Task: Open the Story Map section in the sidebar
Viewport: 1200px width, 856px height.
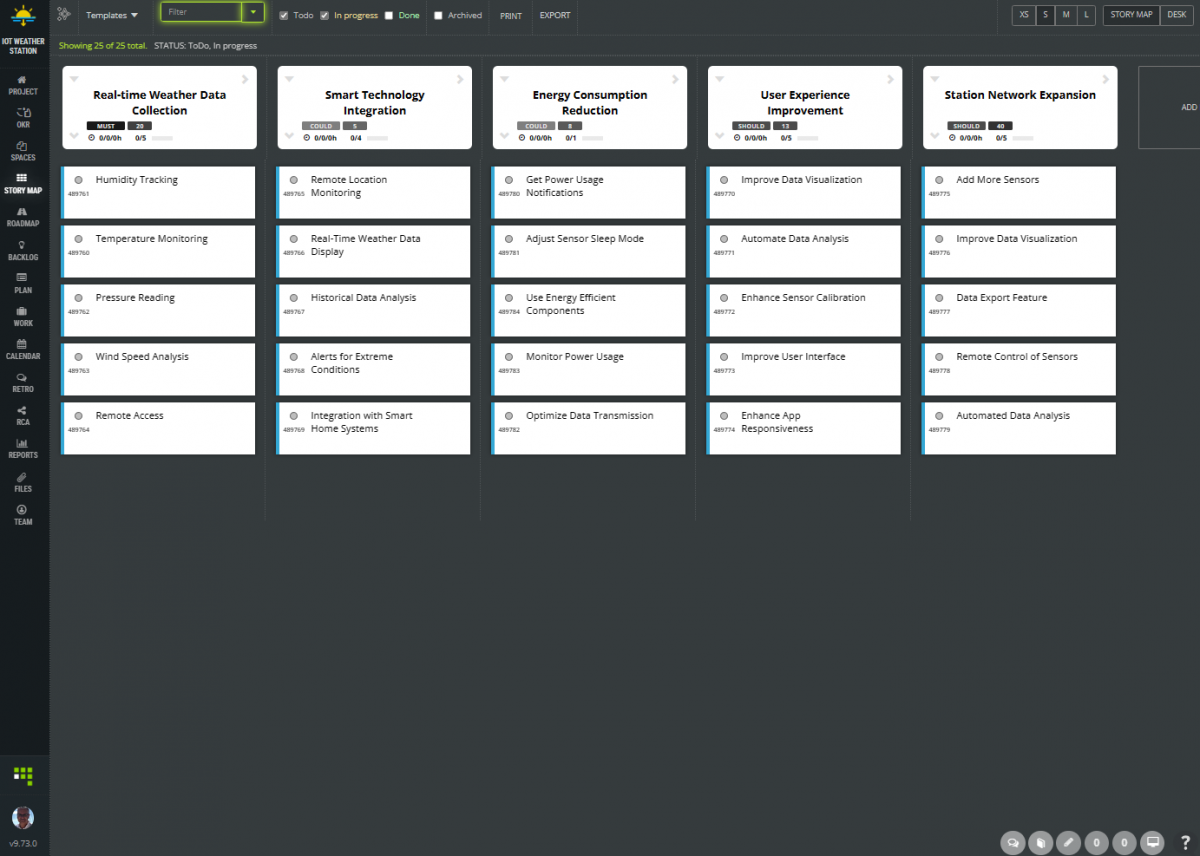Action: coord(22,183)
